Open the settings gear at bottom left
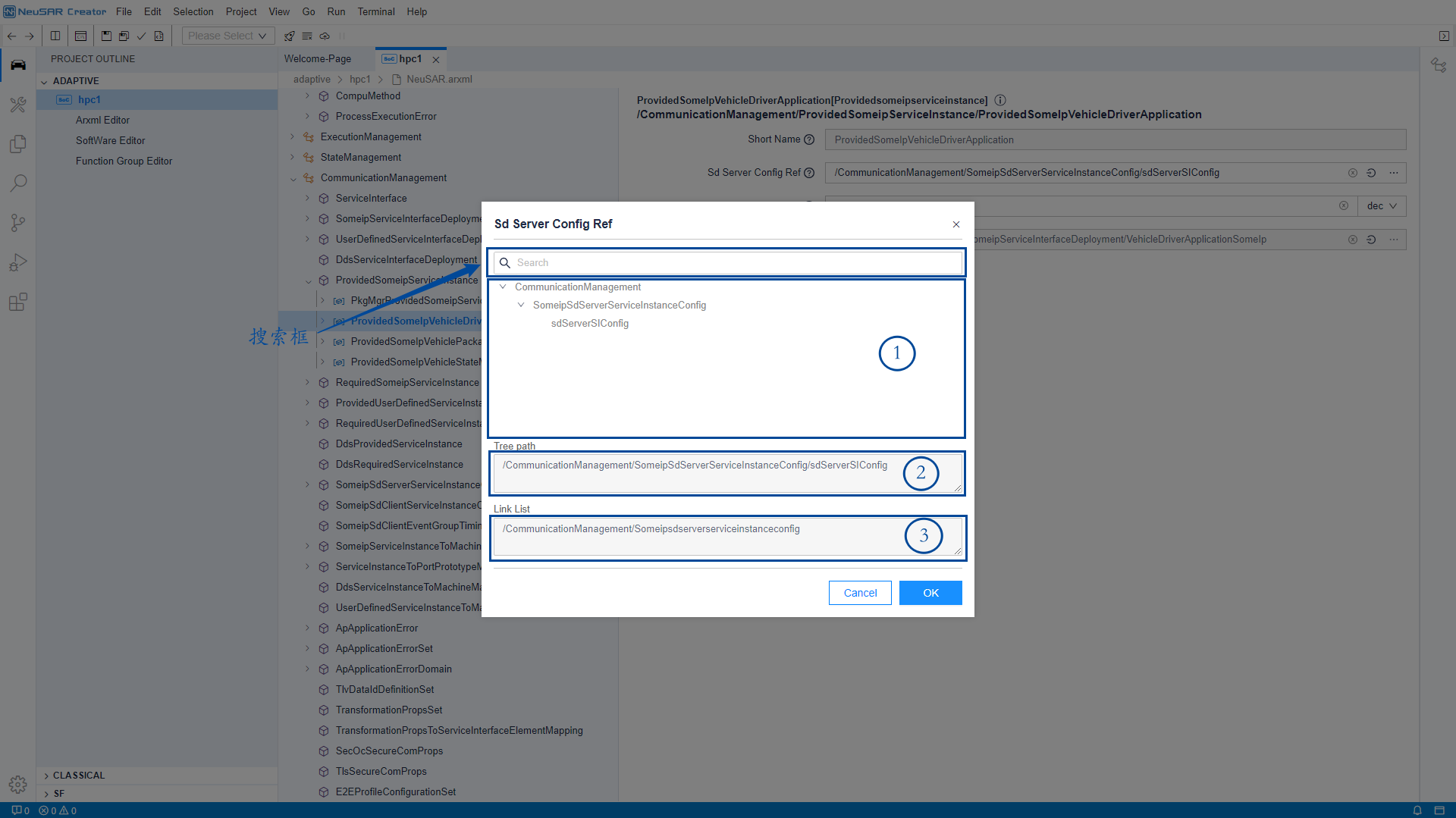The width and height of the screenshot is (1456, 818). point(18,784)
